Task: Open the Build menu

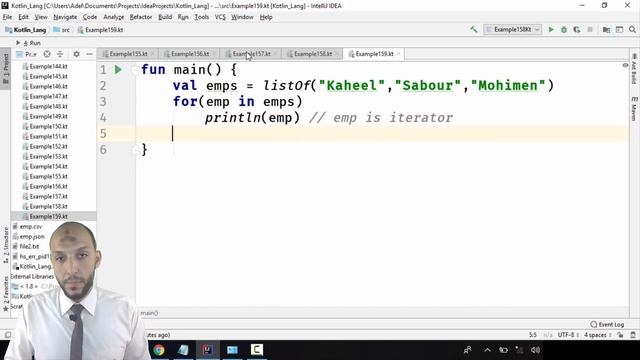Action: (165, 17)
